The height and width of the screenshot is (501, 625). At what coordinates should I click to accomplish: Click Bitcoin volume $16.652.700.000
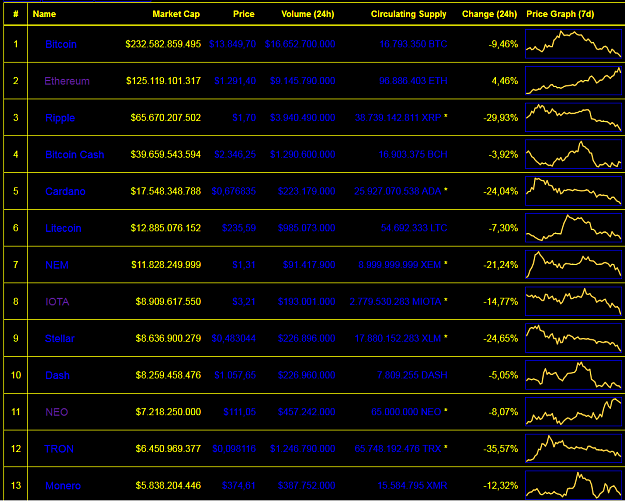click(x=300, y=44)
